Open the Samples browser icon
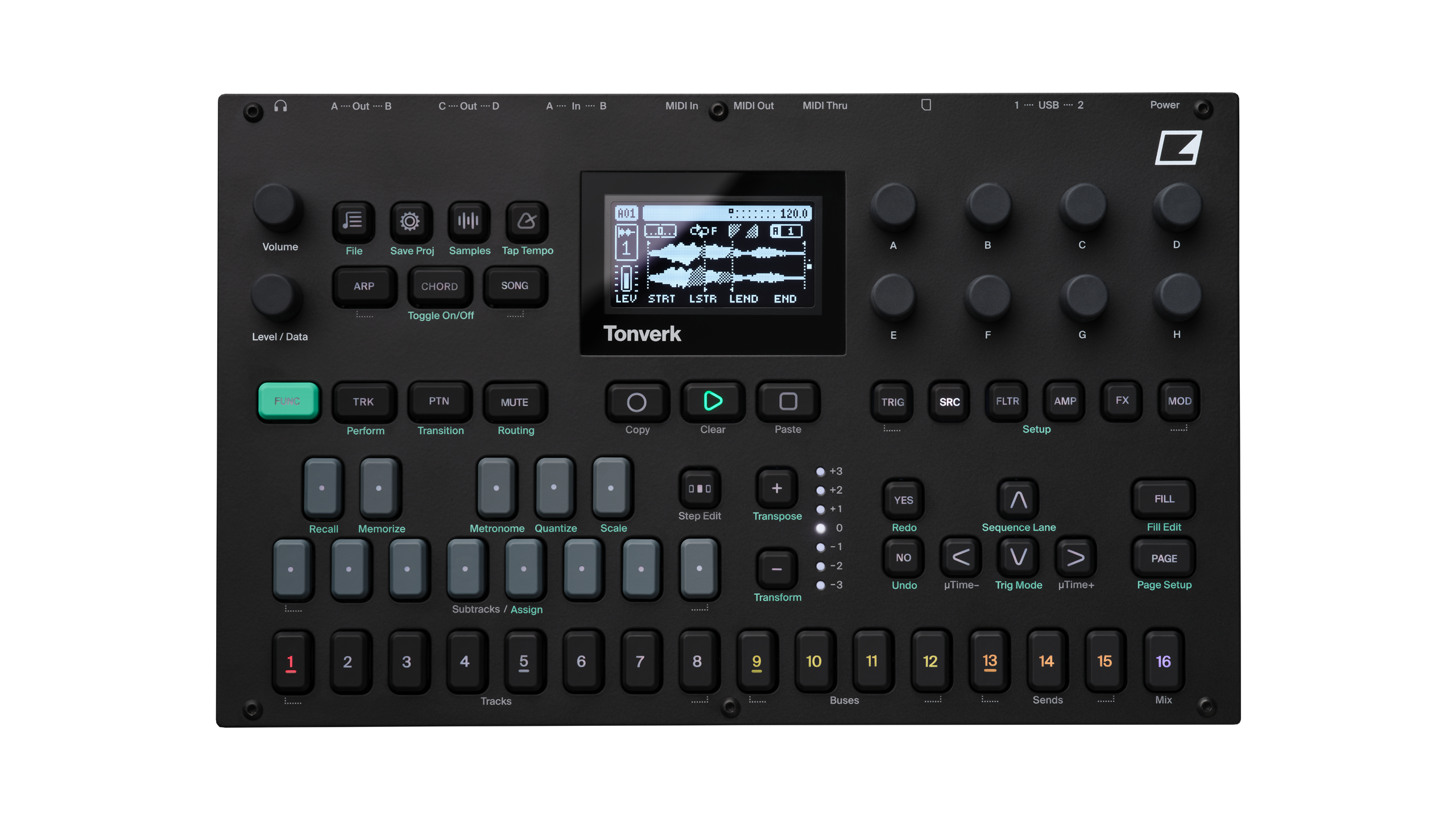 click(x=469, y=222)
